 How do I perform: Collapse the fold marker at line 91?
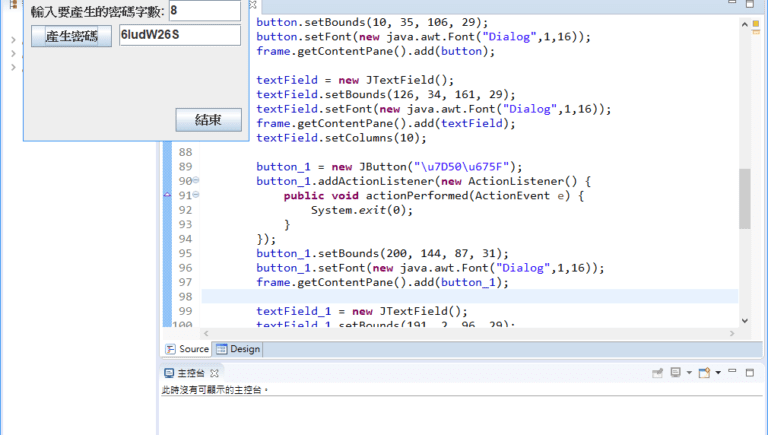click(x=196, y=195)
